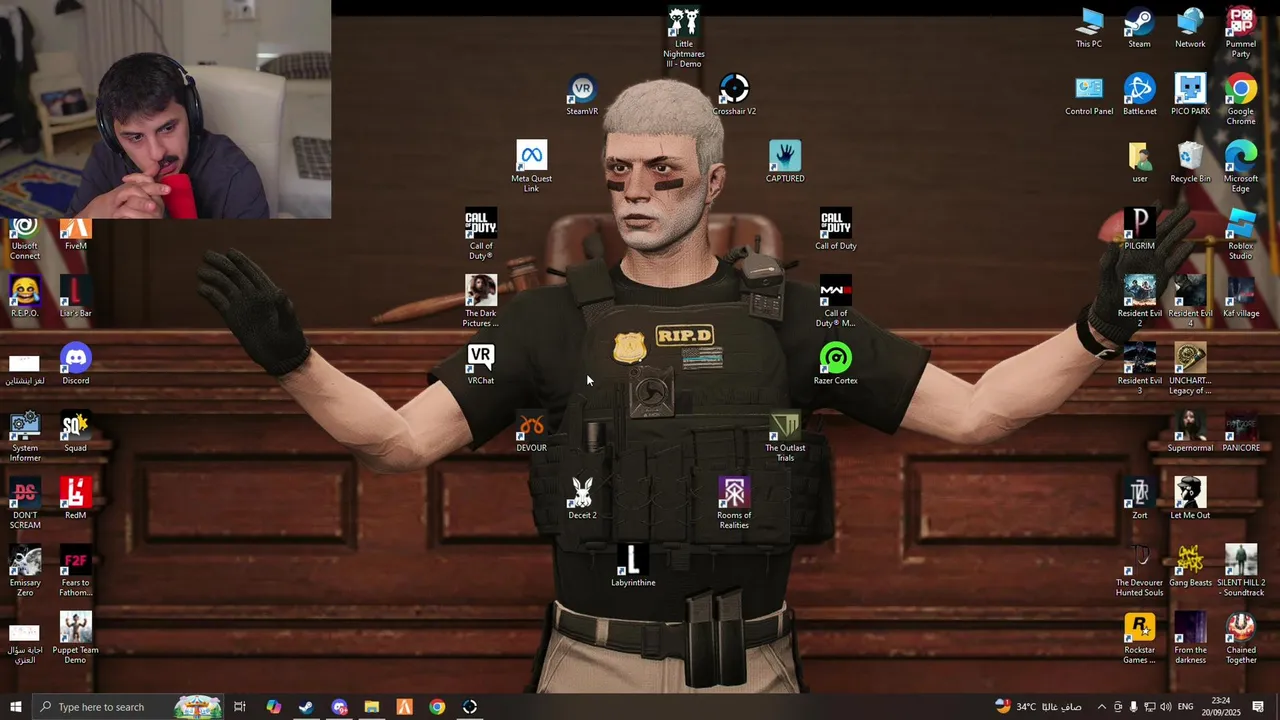Viewport: 1280px width, 720px height.
Task: Focus the taskbar search box
Action: [128, 707]
